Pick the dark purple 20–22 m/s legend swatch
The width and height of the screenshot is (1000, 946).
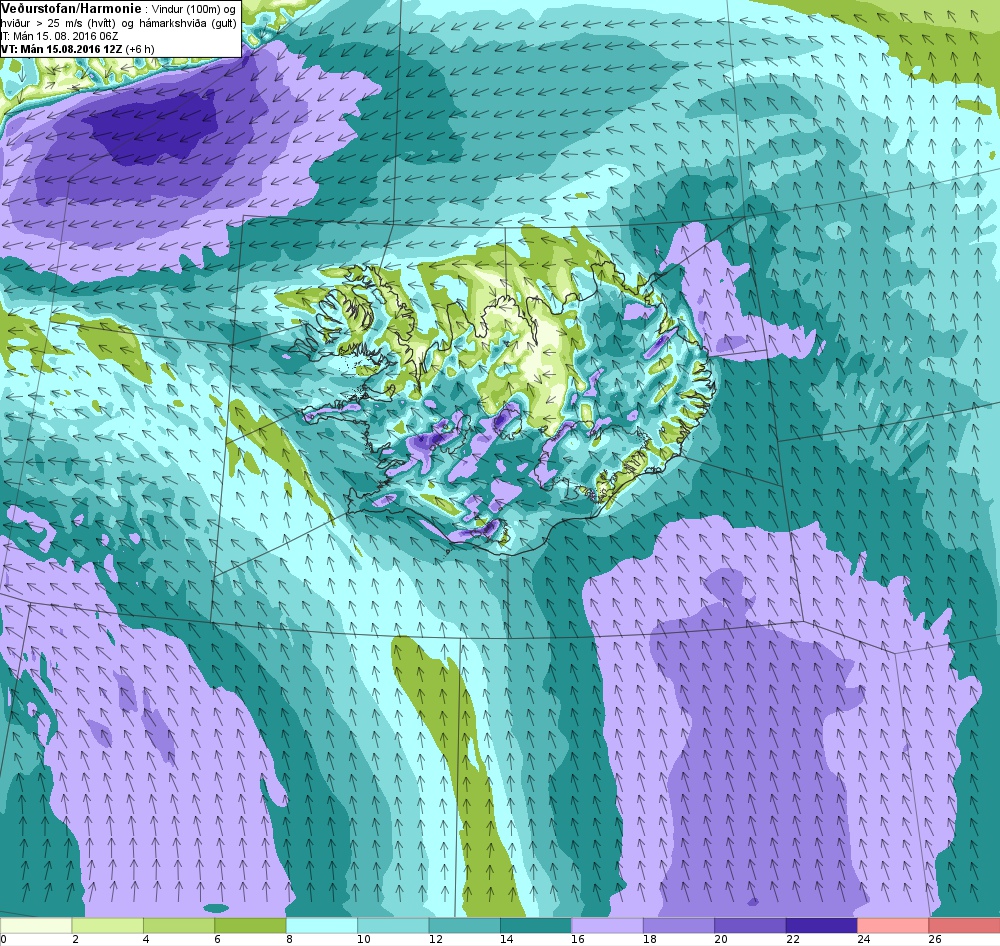coord(750,926)
